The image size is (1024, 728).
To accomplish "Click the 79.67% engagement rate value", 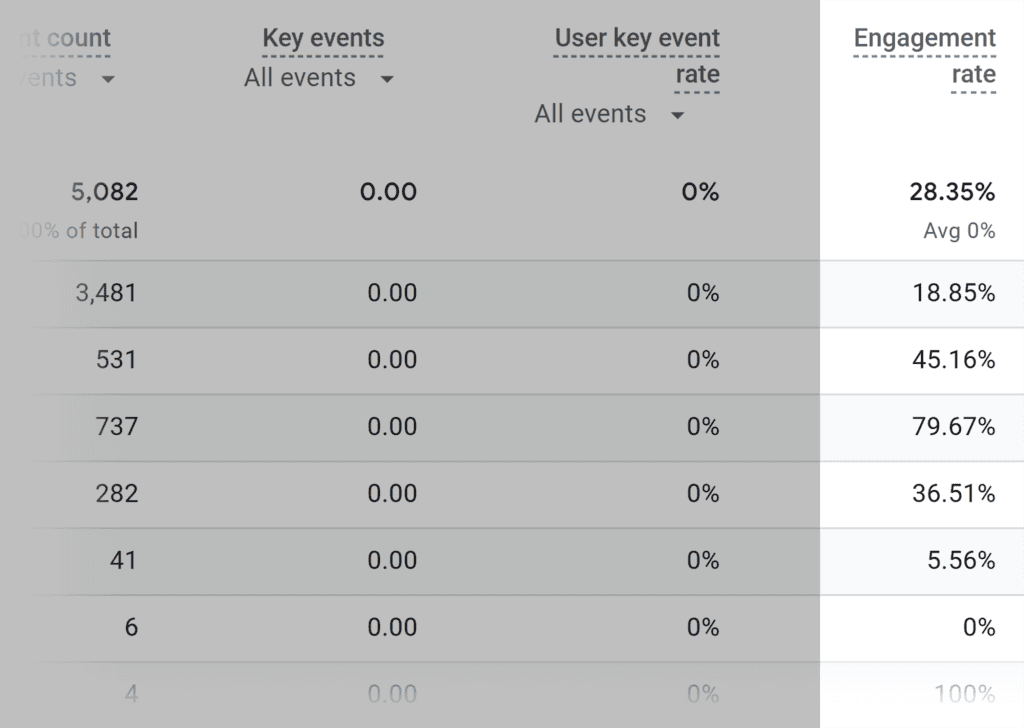I will [x=953, y=428].
